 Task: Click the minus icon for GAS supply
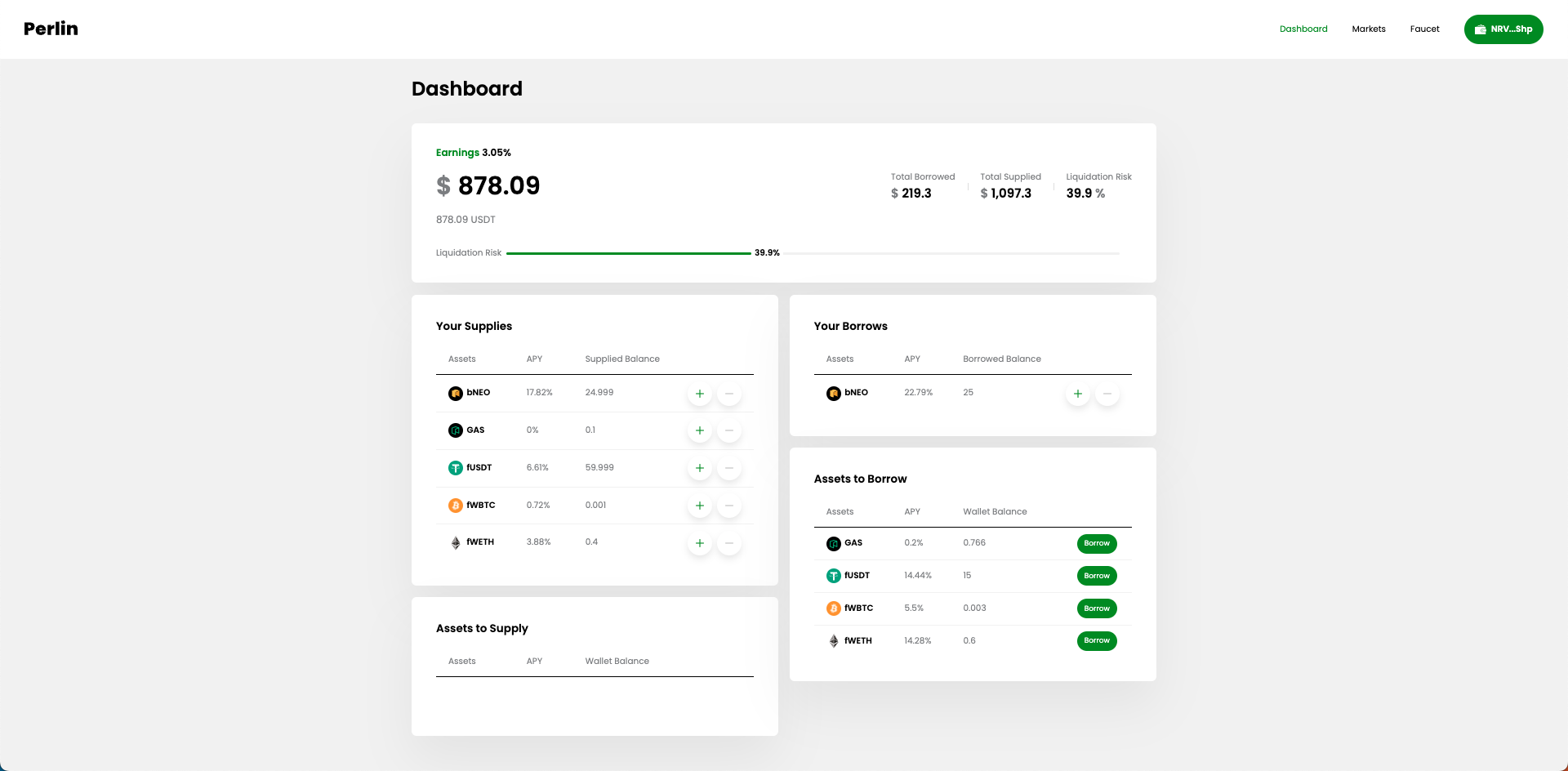(729, 430)
